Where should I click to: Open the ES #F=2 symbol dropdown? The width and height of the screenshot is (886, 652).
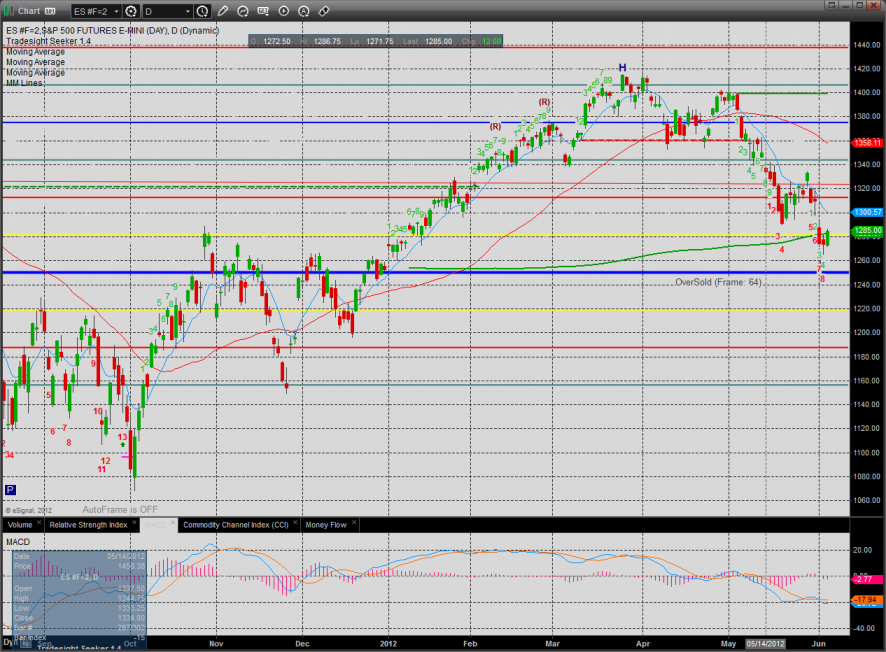click(x=96, y=11)
